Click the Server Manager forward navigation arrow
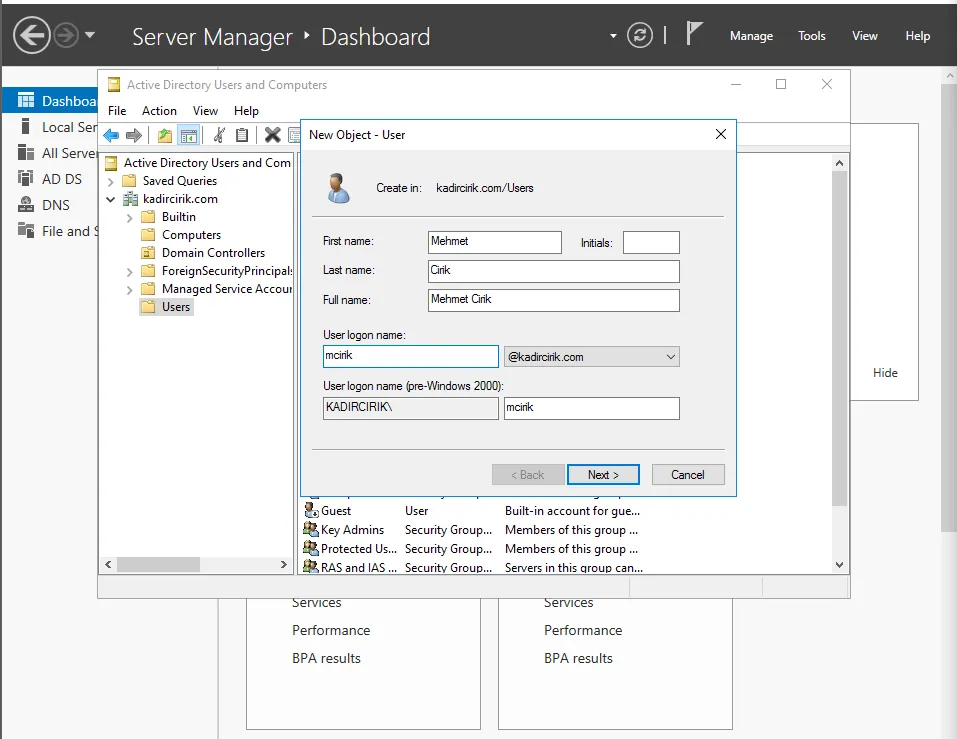Screen dimensions: 957x739 point(66,35)
